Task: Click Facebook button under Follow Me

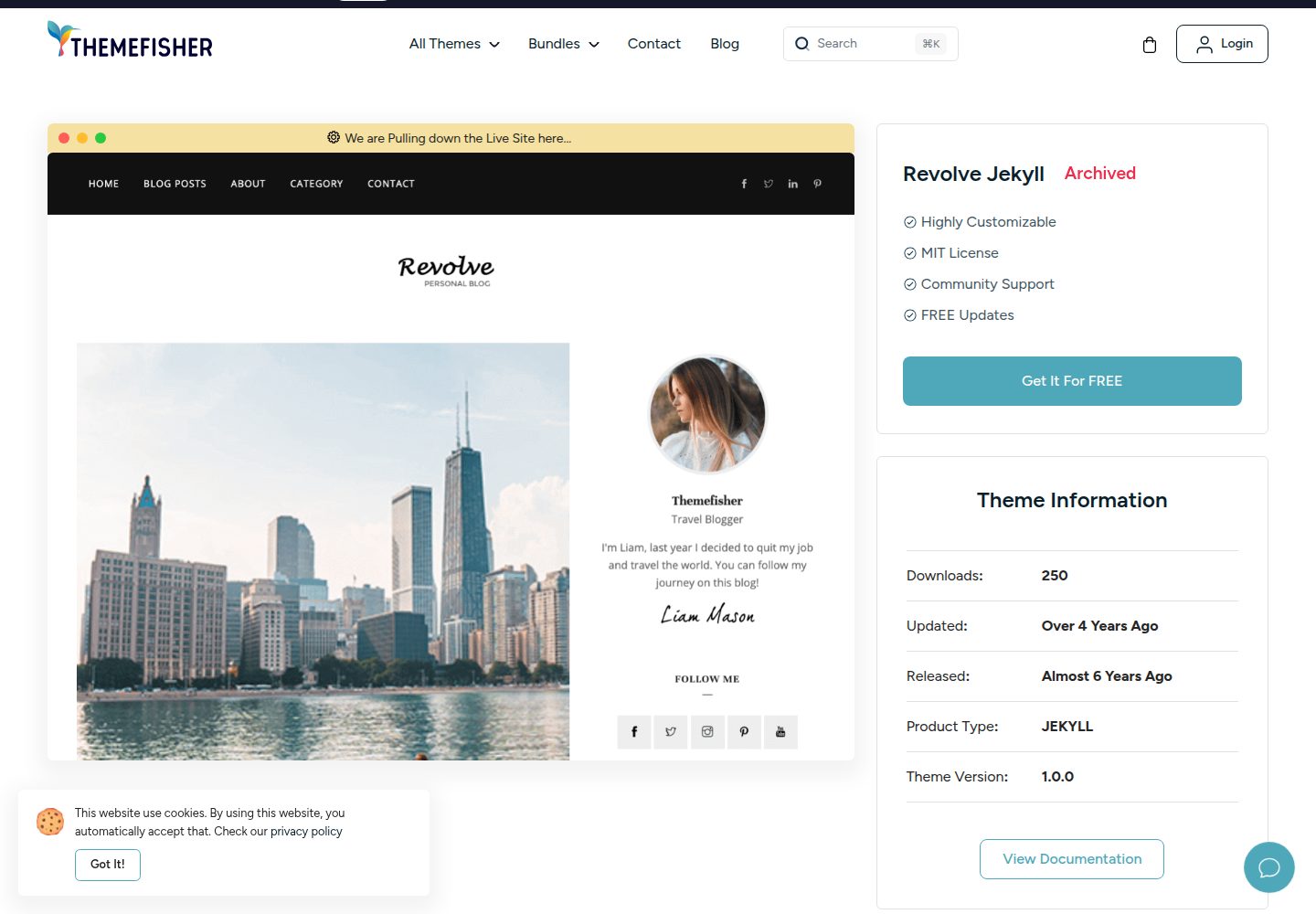Action: [634, 732]
